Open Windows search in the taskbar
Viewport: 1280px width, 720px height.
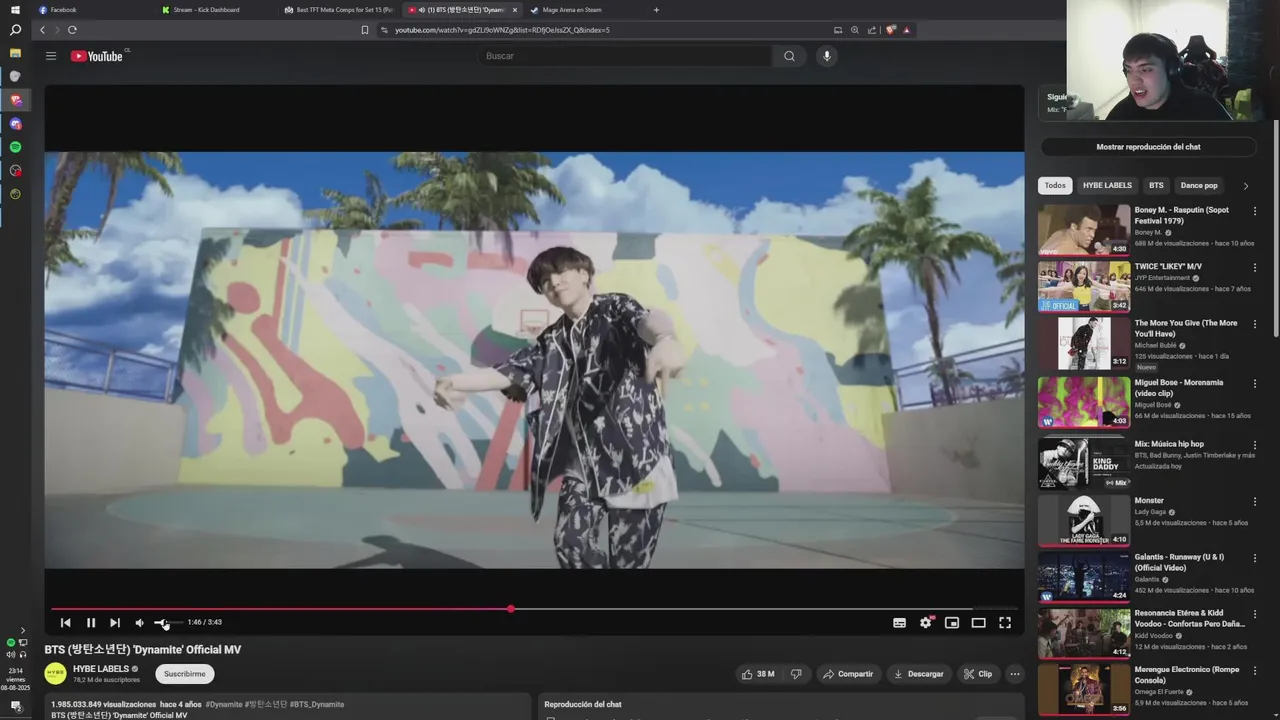pos(15,30)
